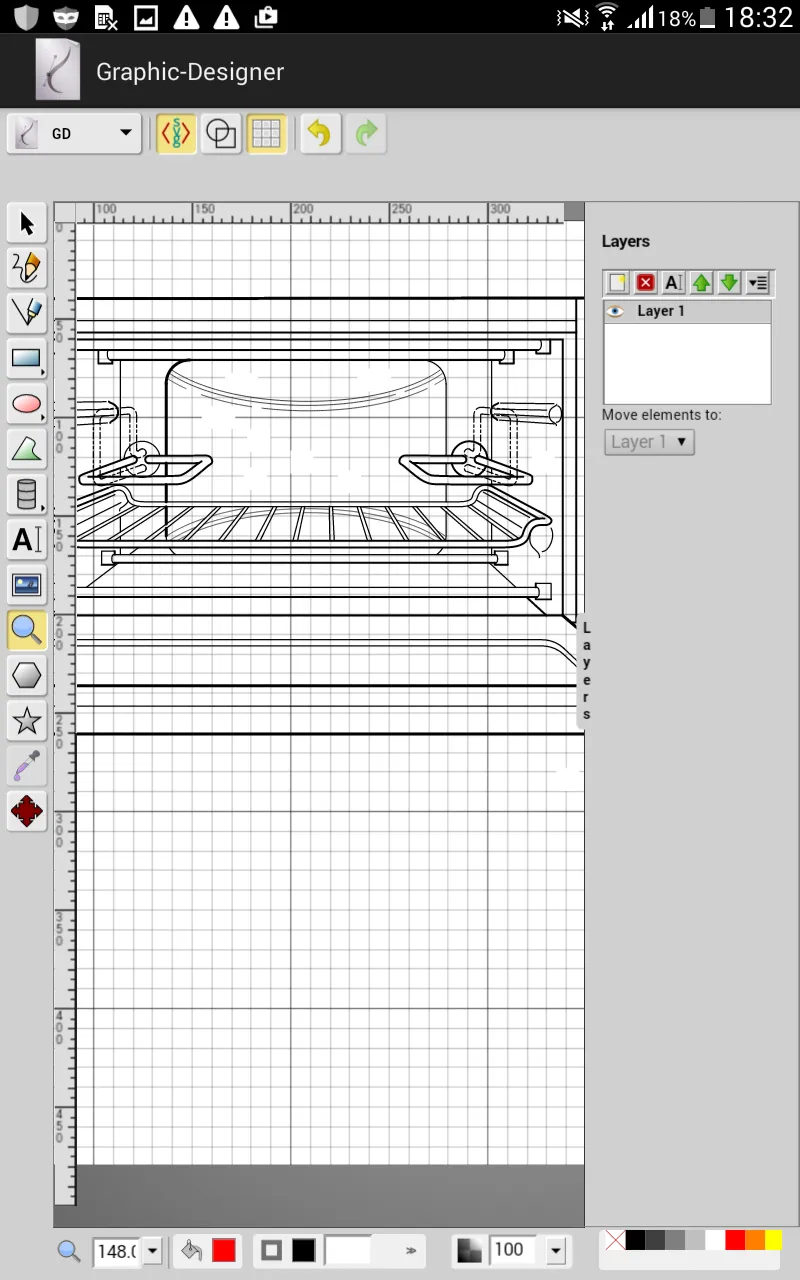Viewport: 800px width, 1280px height.
Task: Click the white stroke width field
Action: pyautogui.click(x=348, y=1250)
